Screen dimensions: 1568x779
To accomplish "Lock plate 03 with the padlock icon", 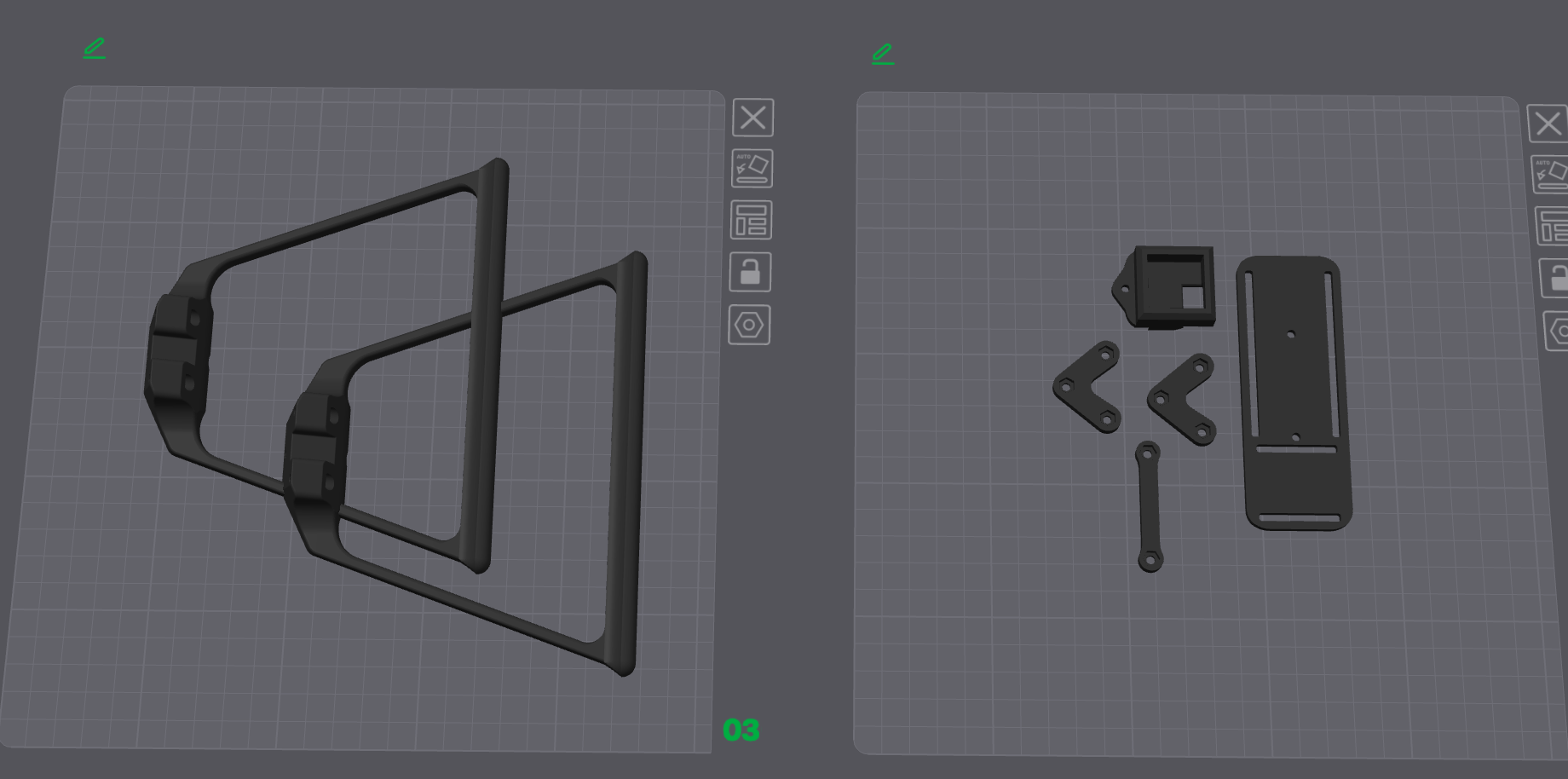I will (x=751, y=271).
